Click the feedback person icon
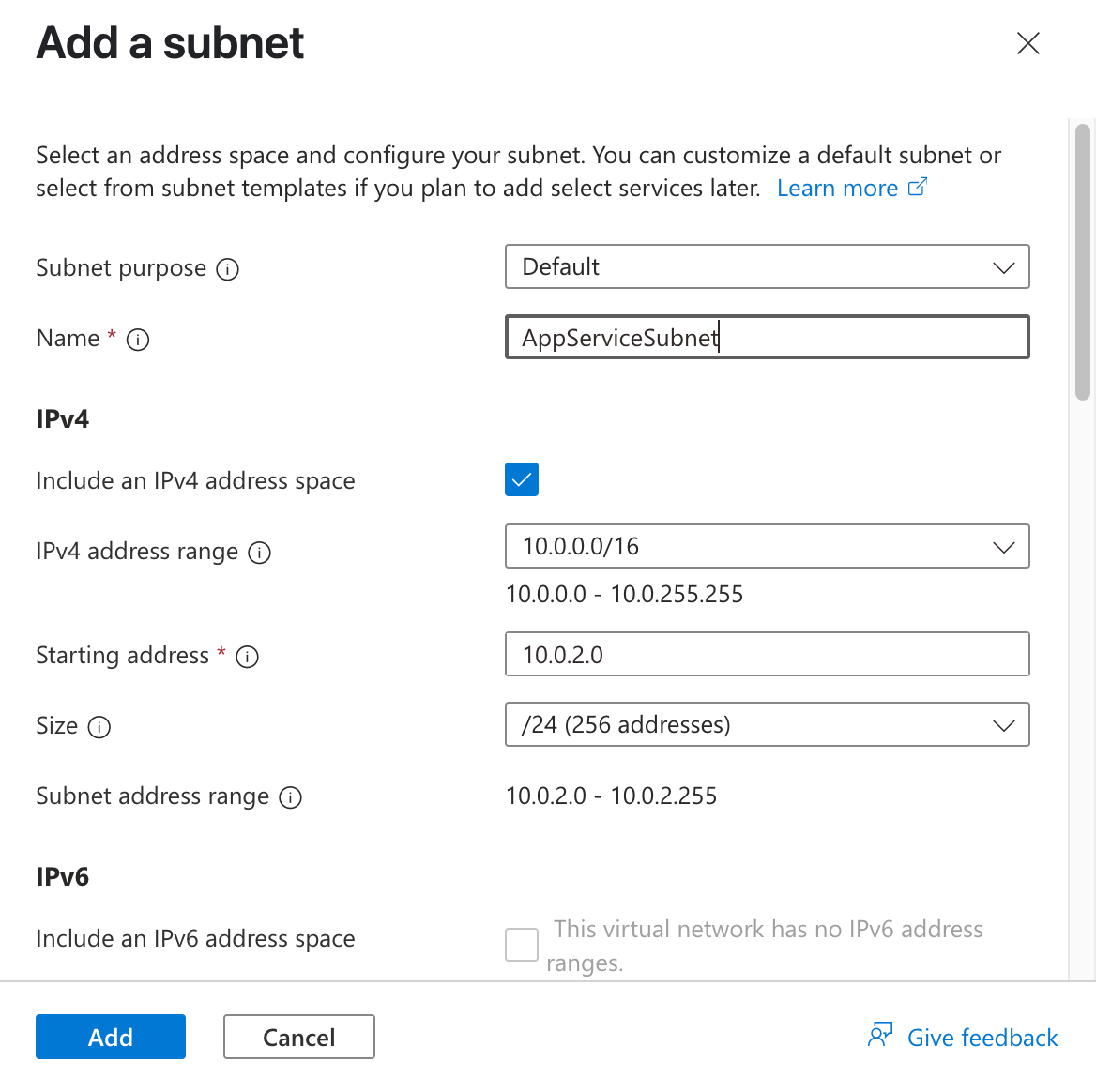 tap(880, 1035)
